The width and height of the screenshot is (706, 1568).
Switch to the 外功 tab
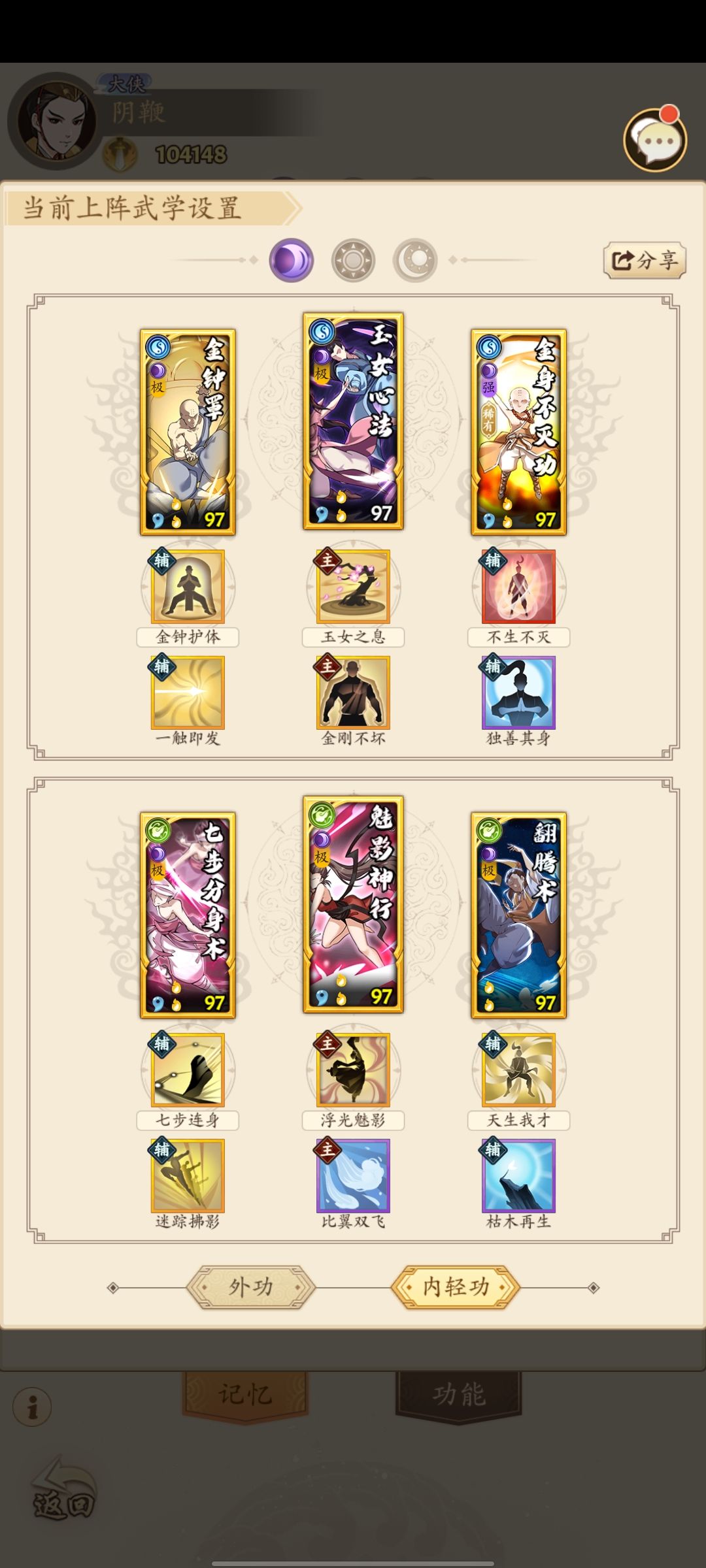pyautogui.click(x=251, y=1287)
